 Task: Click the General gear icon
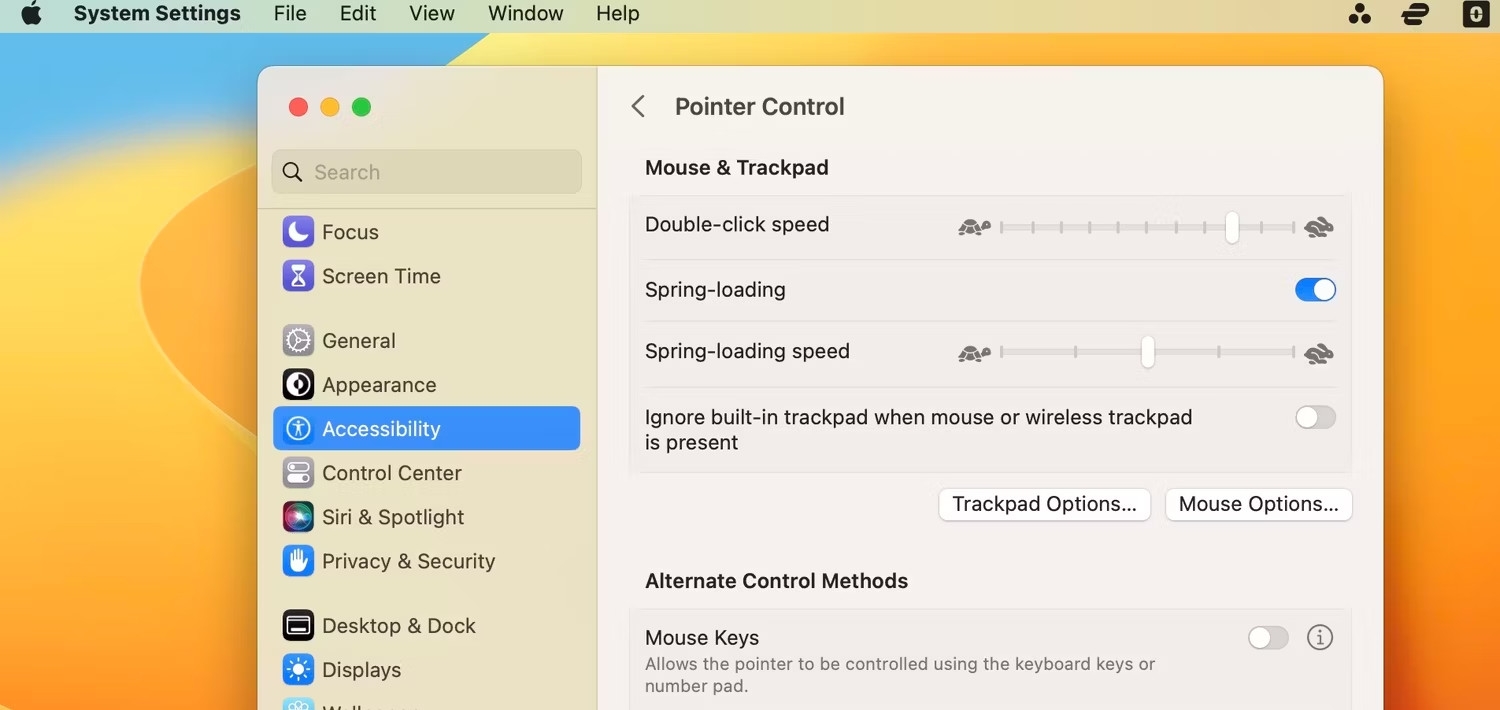pyautogui.click(x=298, y=341)
